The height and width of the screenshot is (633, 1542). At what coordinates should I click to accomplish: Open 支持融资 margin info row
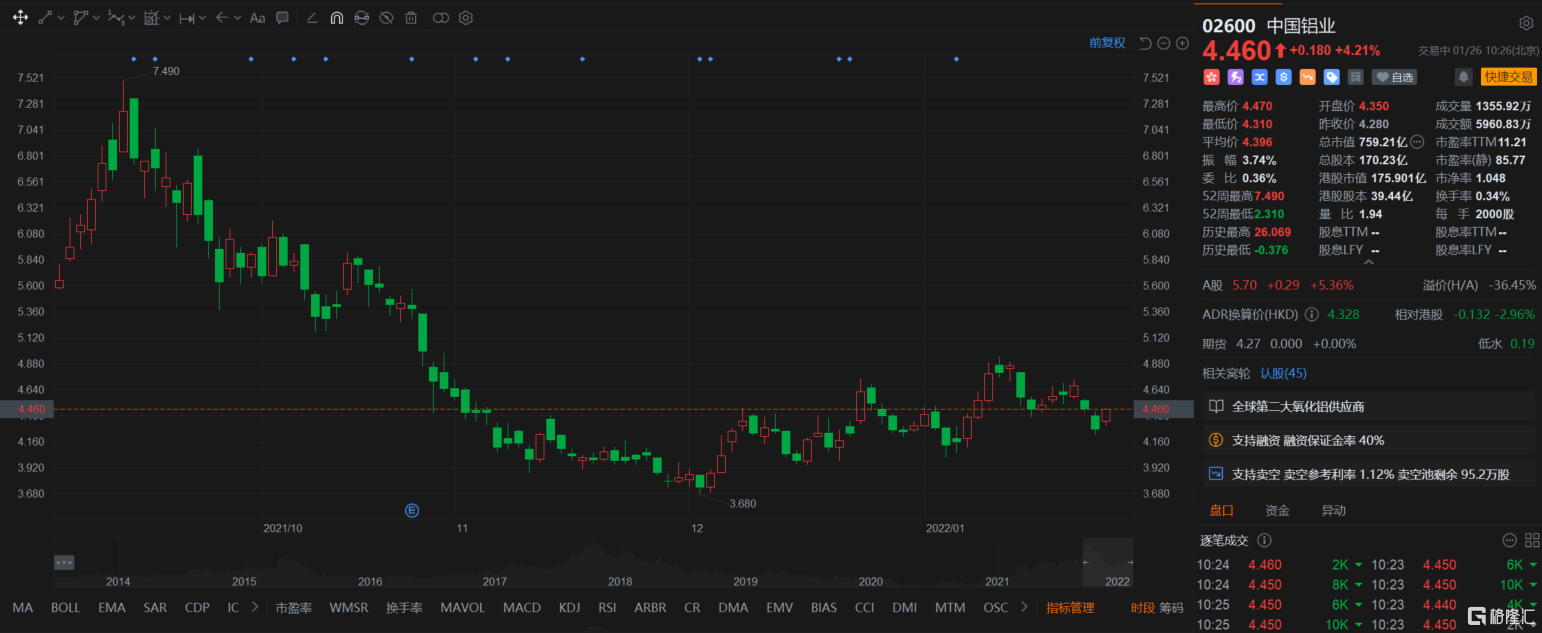pos(1368,440)
